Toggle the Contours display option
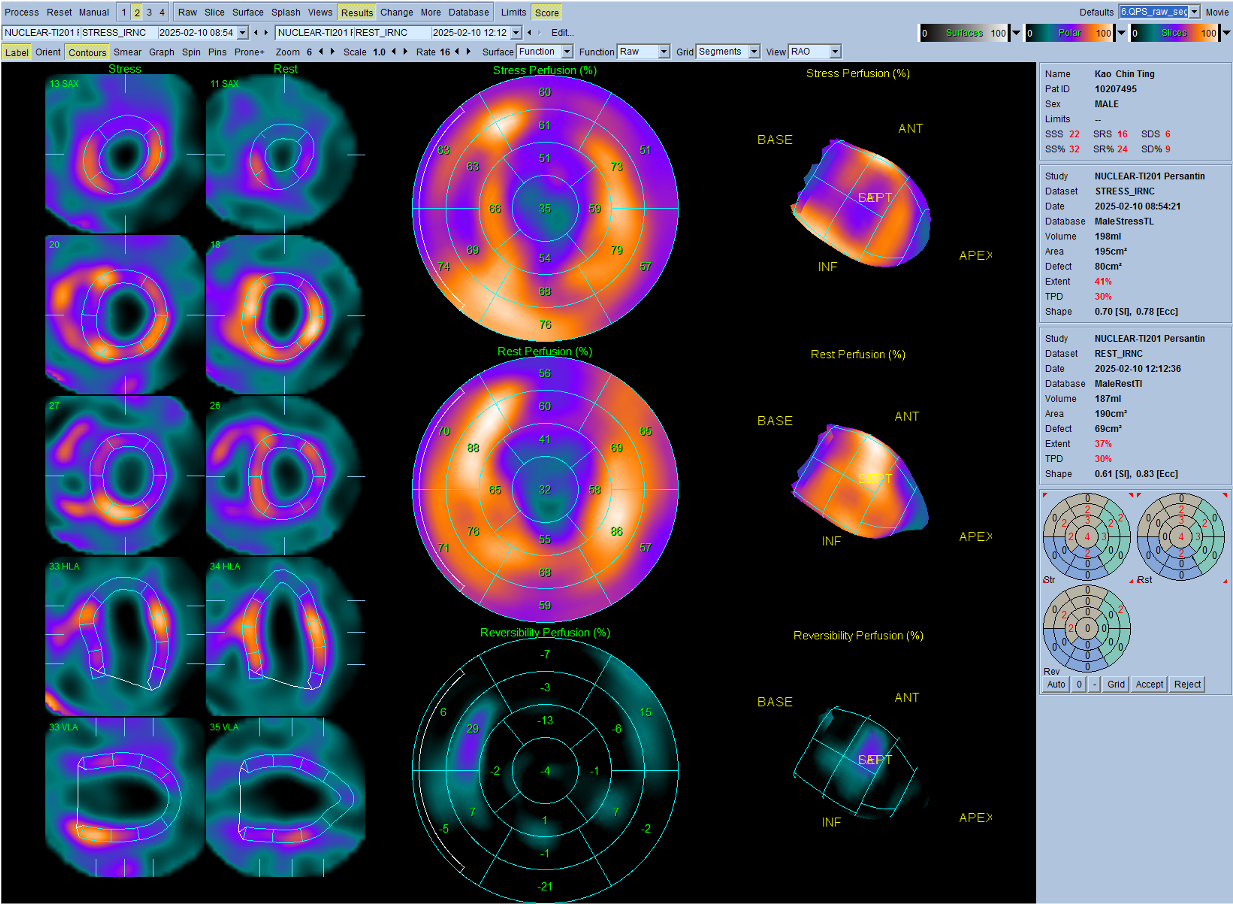This screenshot has height=904, width=1233. [87, 51]
